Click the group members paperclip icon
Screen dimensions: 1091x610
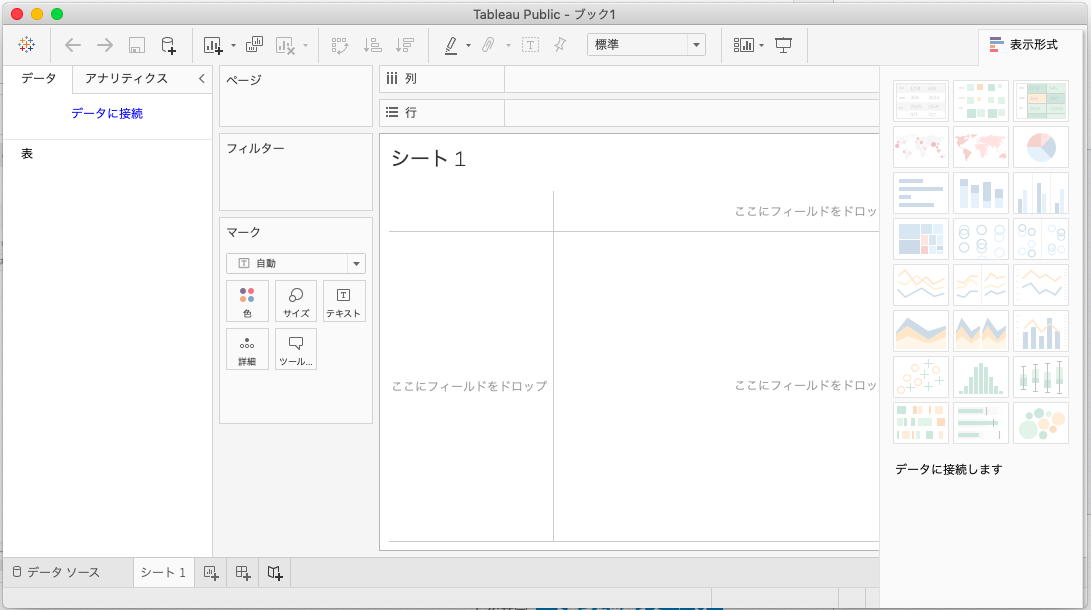click(x=488, y=45)
